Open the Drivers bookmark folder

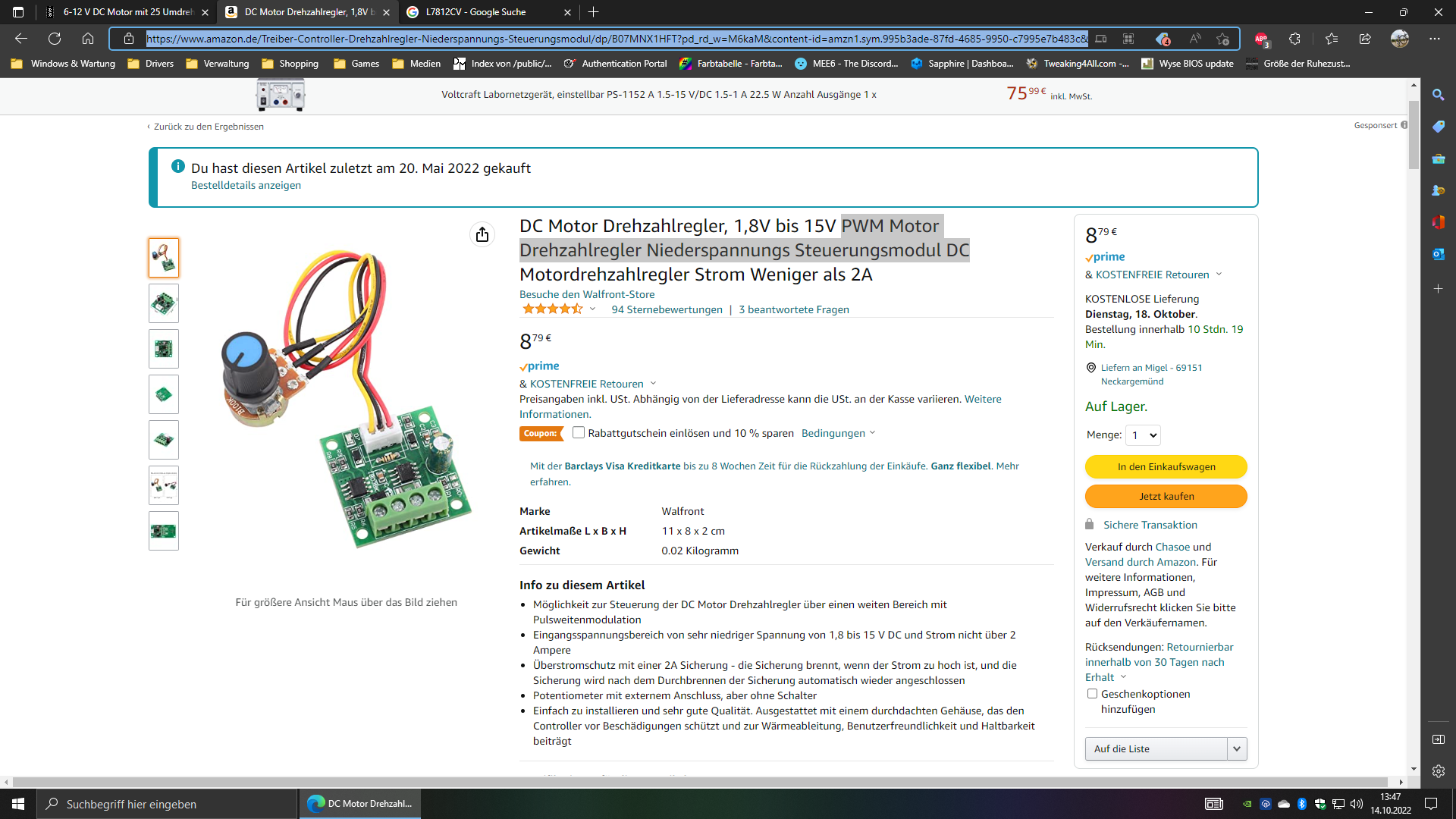151,64
